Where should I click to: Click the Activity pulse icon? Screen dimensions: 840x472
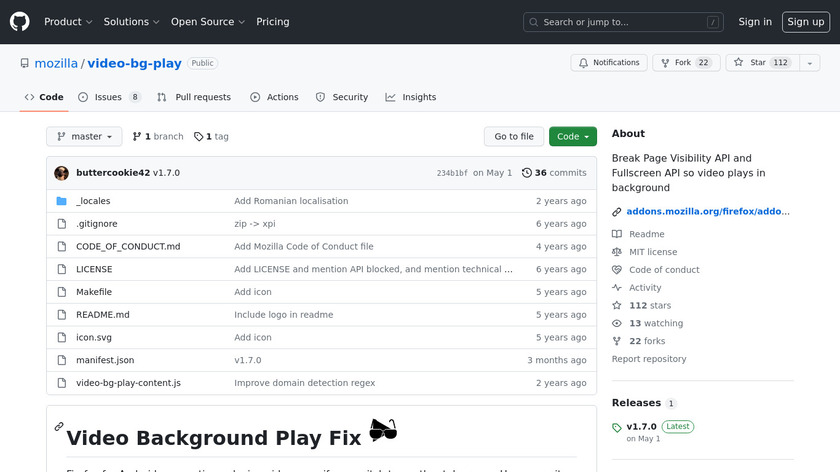point(617,288)
